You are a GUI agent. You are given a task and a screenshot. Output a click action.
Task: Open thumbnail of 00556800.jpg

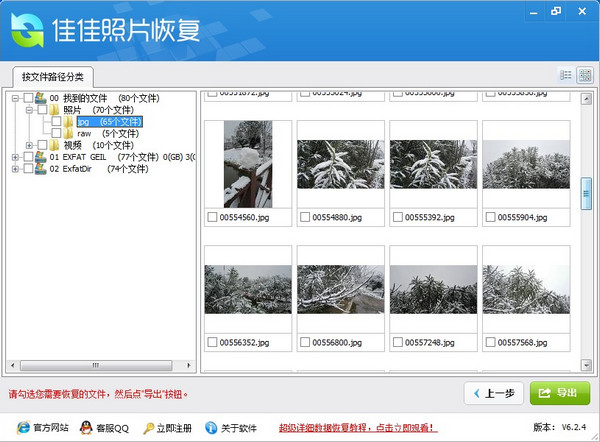[341, 289]
